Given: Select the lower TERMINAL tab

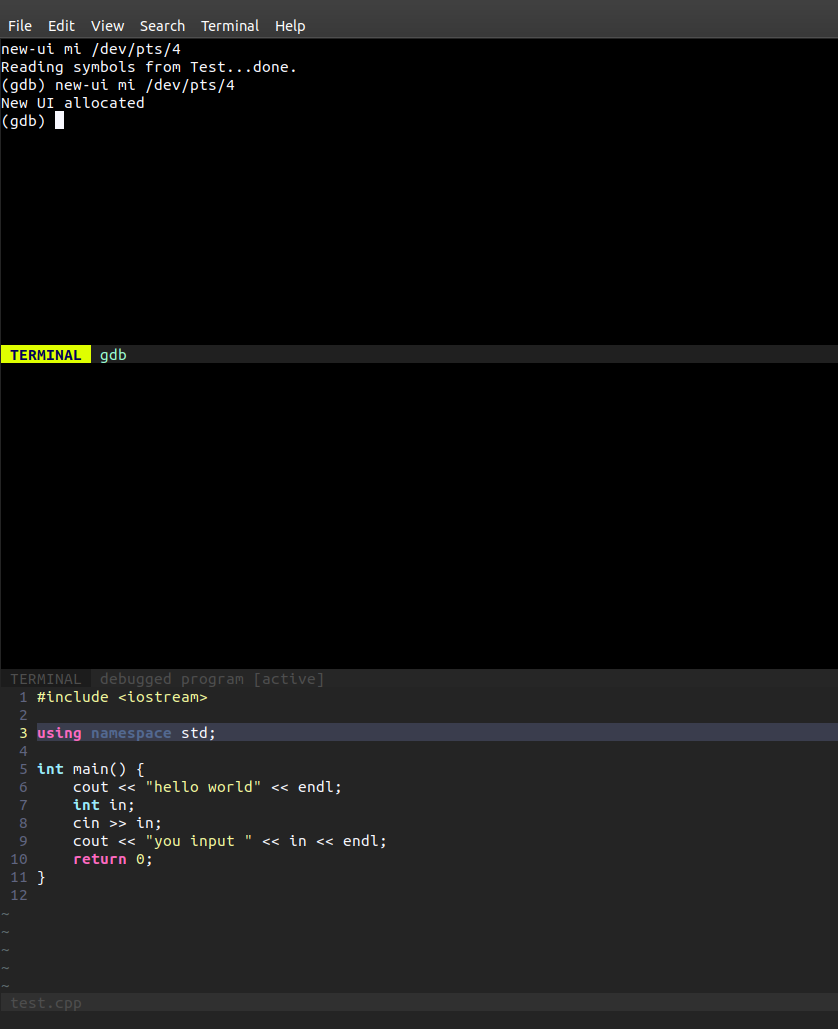Looking at the screenshot, I should 46,679.
